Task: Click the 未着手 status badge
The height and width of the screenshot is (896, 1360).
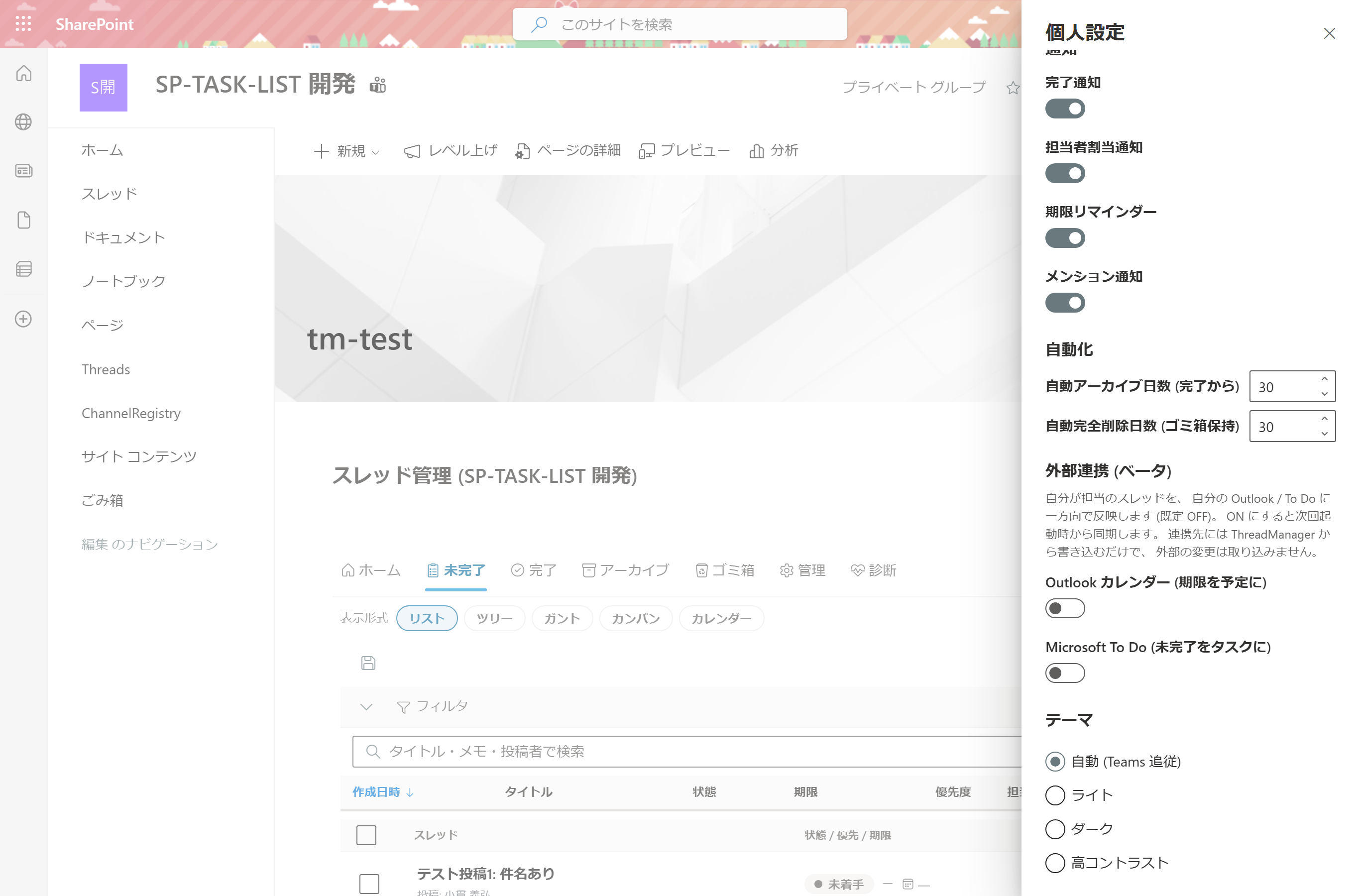Action: click(839, 885)
